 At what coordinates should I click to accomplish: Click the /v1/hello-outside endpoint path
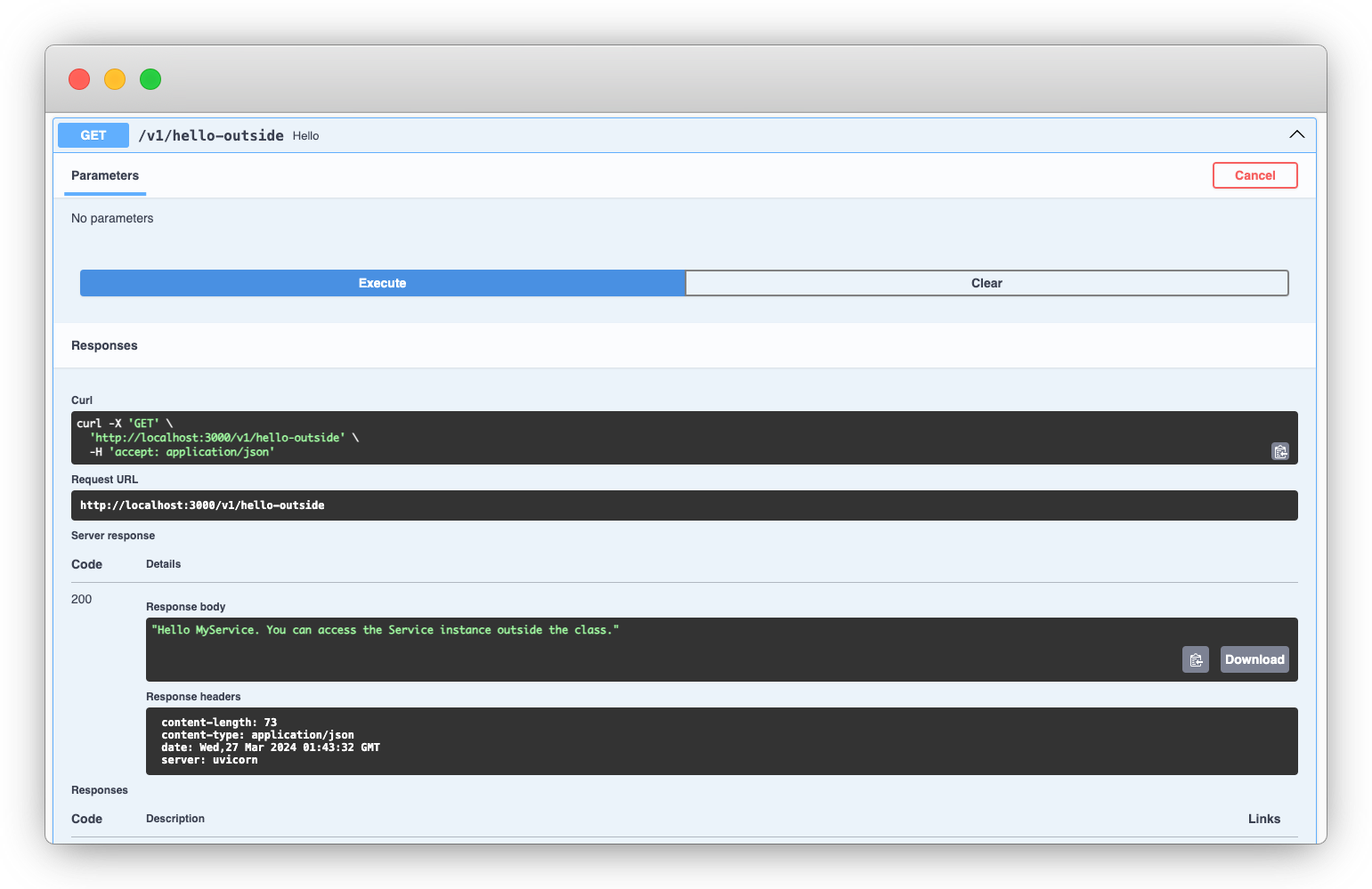point(211,135)
